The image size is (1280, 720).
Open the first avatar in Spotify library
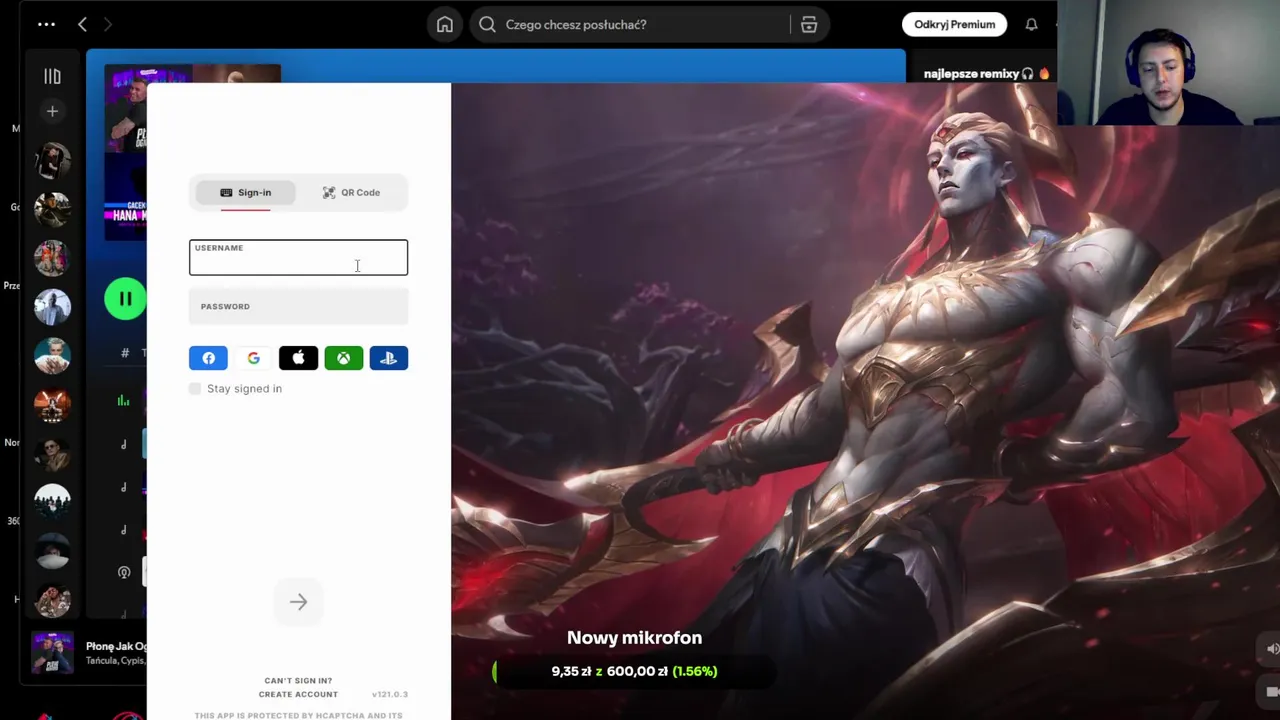coord(52,161)
